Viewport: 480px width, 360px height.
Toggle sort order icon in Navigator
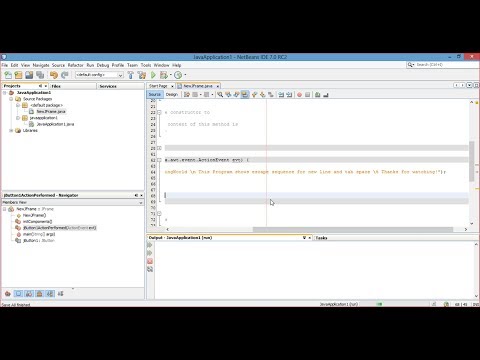pos(60,294)
